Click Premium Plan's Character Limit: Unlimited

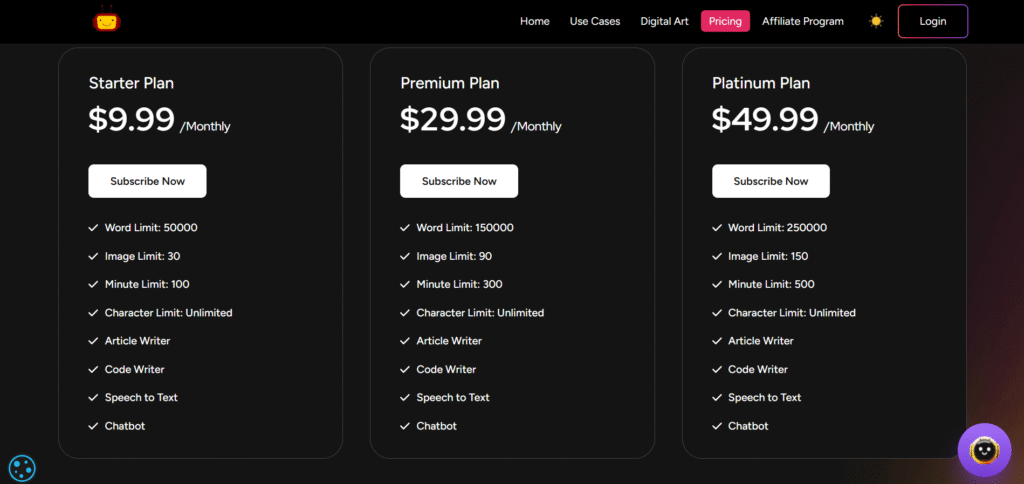point(480,313)
